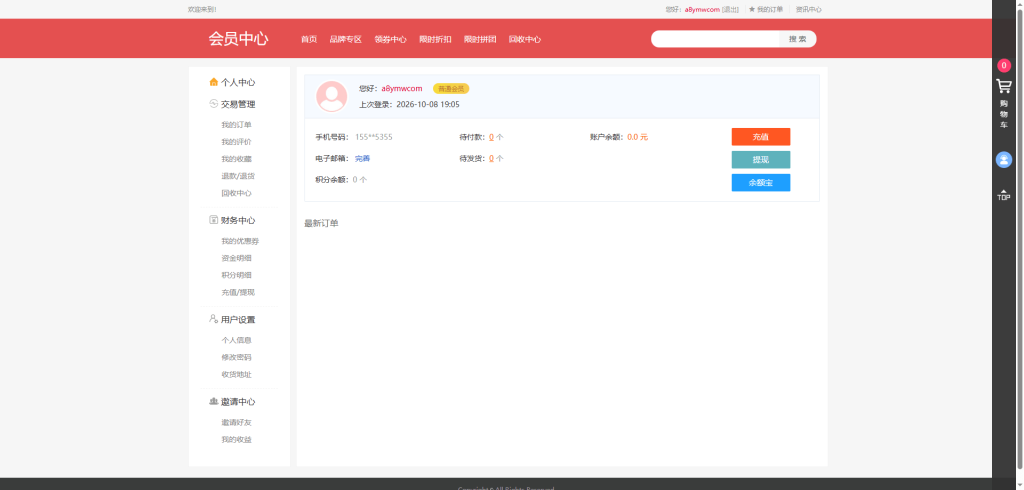Open 充值/提现 in sidebar
The width and height of the screenshot is (1024, 490).
pyautogui.click(x=238, y=292)
